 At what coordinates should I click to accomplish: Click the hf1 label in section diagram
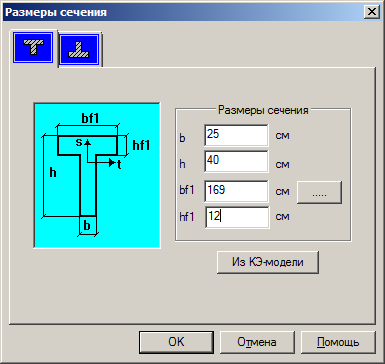click(141, 145)
